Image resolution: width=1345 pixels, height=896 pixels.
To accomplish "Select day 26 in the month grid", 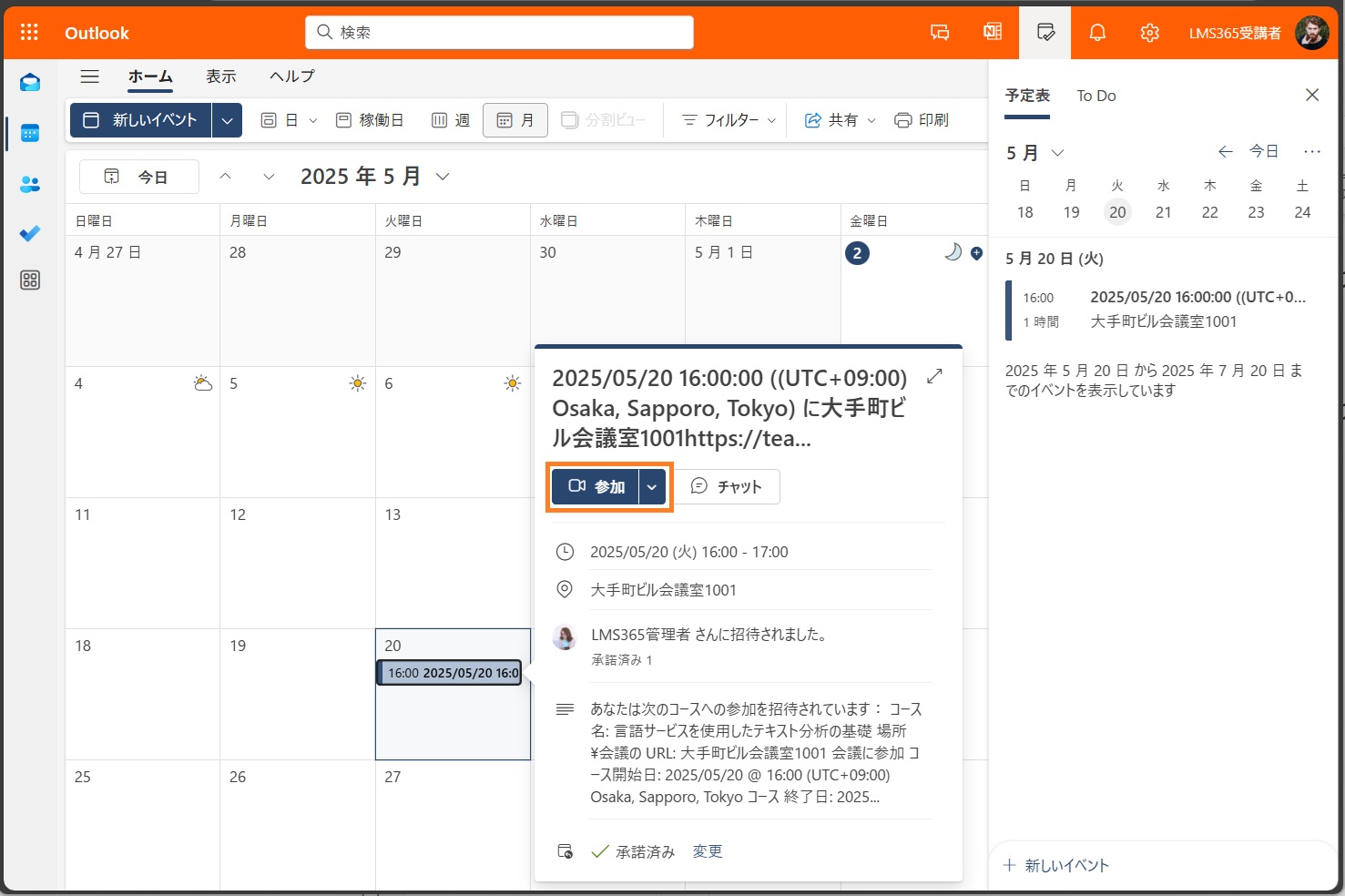I will (x=298, y=825).
